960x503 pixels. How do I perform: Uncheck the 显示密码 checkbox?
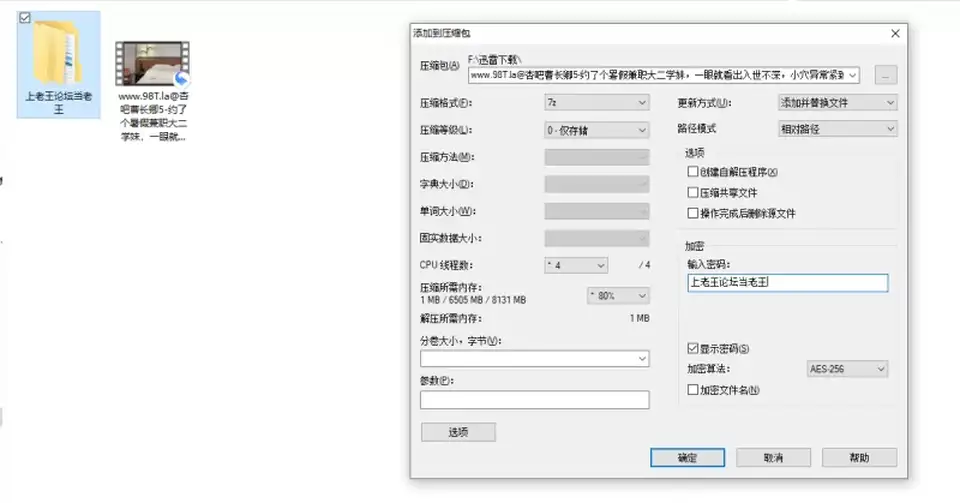coord(693,349)
